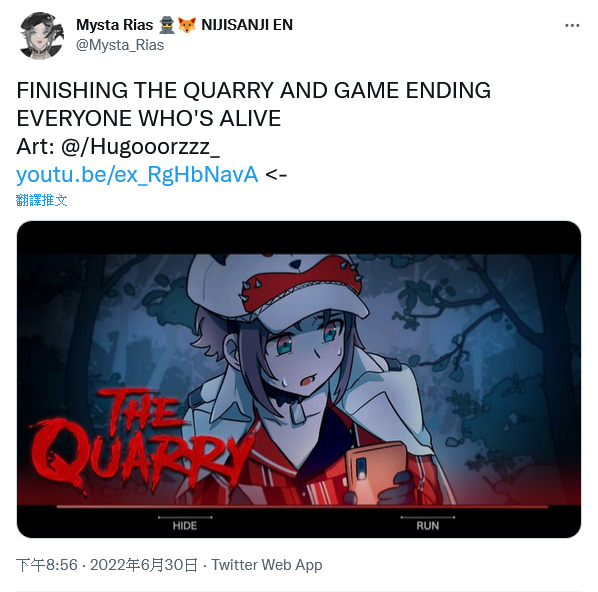The width and height of the screenshot is (598, 592).
Task: Select the RUN option in the image
Action: (x=428, y=526)
